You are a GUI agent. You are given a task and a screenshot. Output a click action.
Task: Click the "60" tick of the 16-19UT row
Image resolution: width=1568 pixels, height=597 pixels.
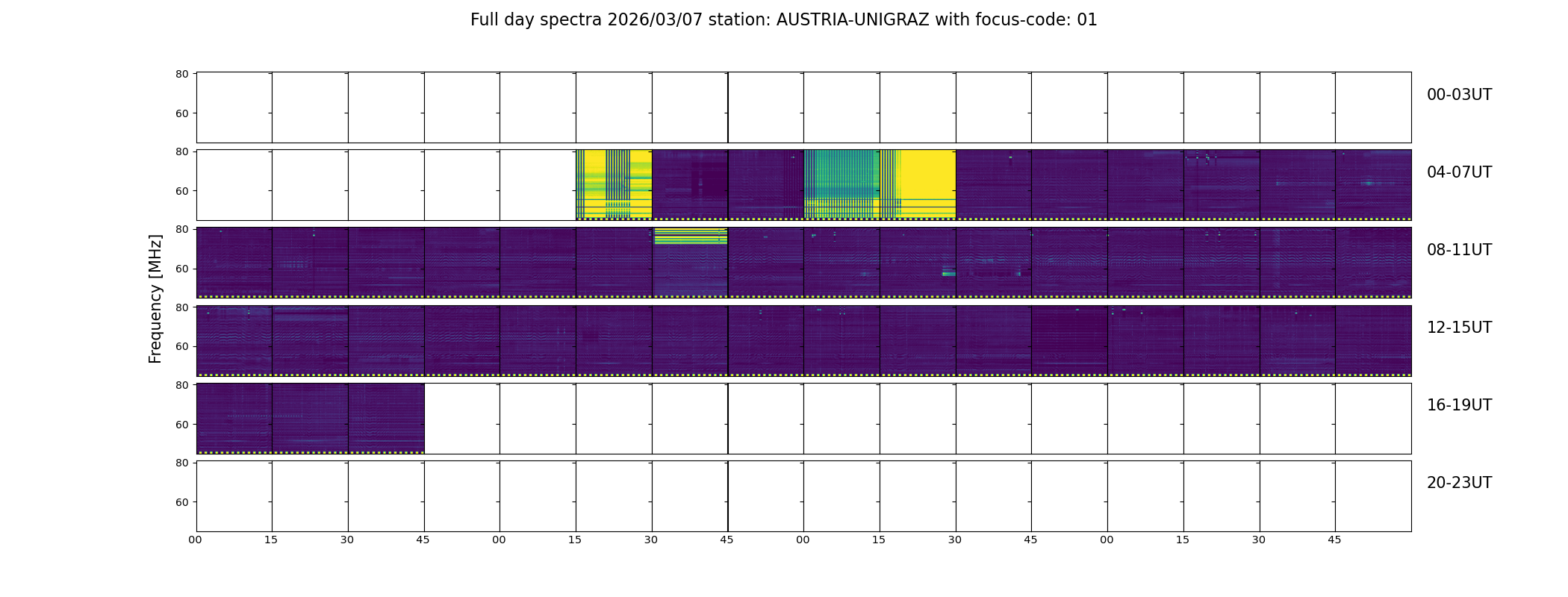(x=181, y=424)
